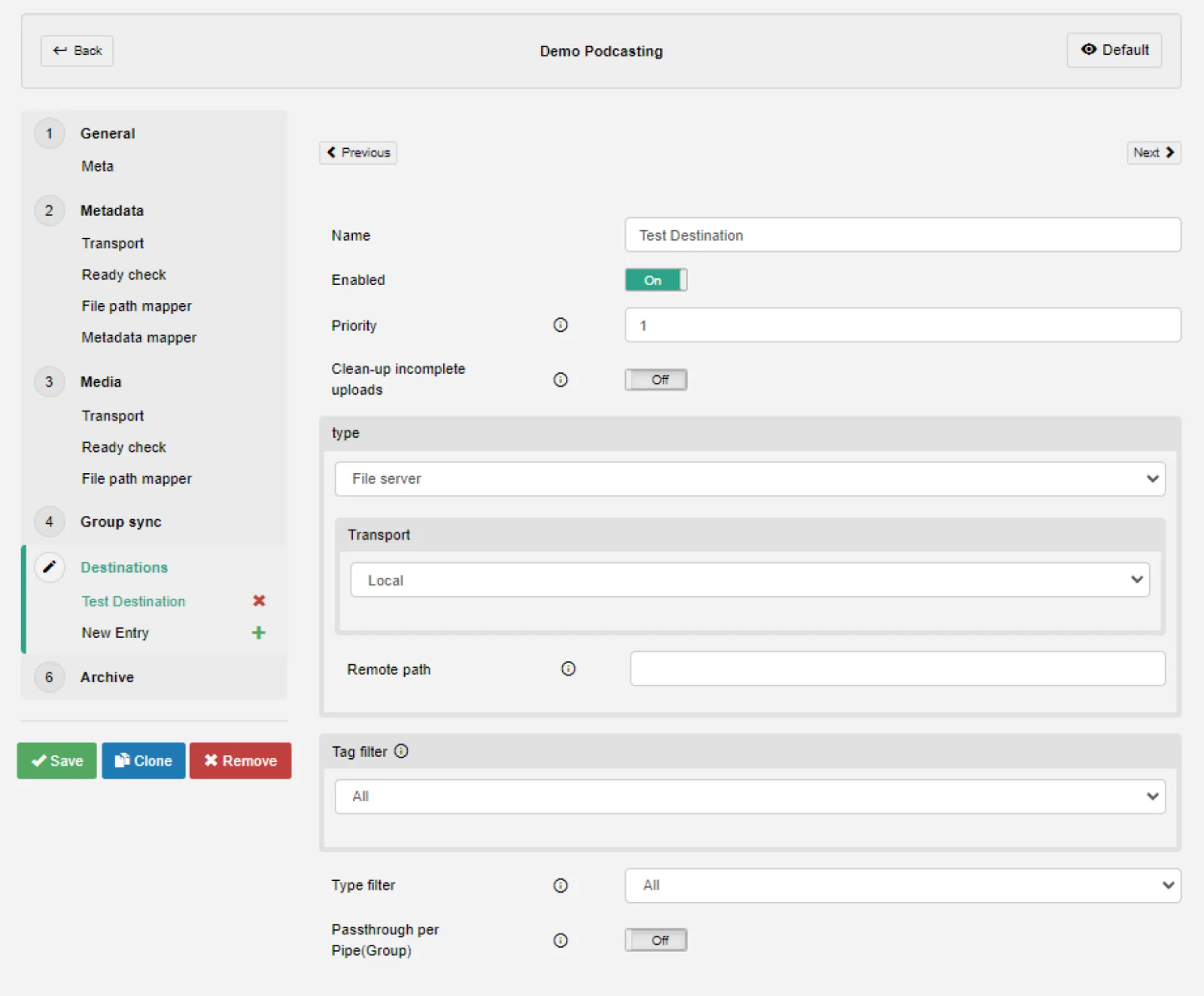Click the info icon for Passthrough per Pipe(Group)

click(x=560, y=940)
